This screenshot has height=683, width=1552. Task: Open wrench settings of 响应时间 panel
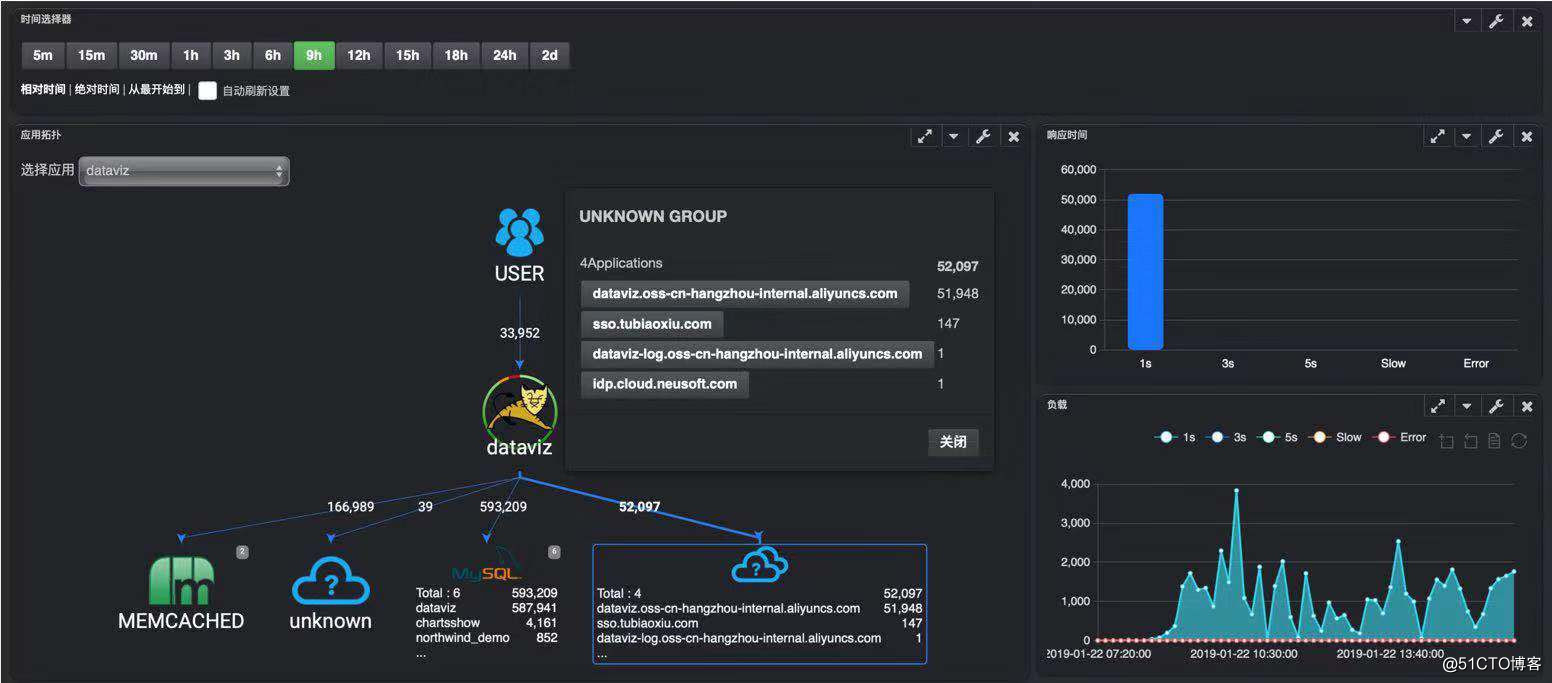point(1496,137)
